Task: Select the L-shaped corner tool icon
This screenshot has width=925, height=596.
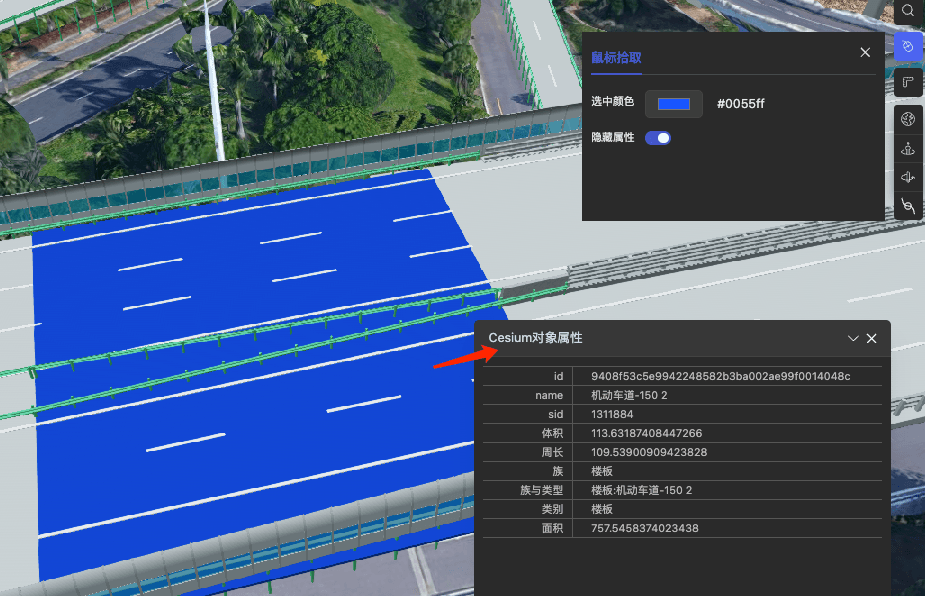Action: pos(908,82)
